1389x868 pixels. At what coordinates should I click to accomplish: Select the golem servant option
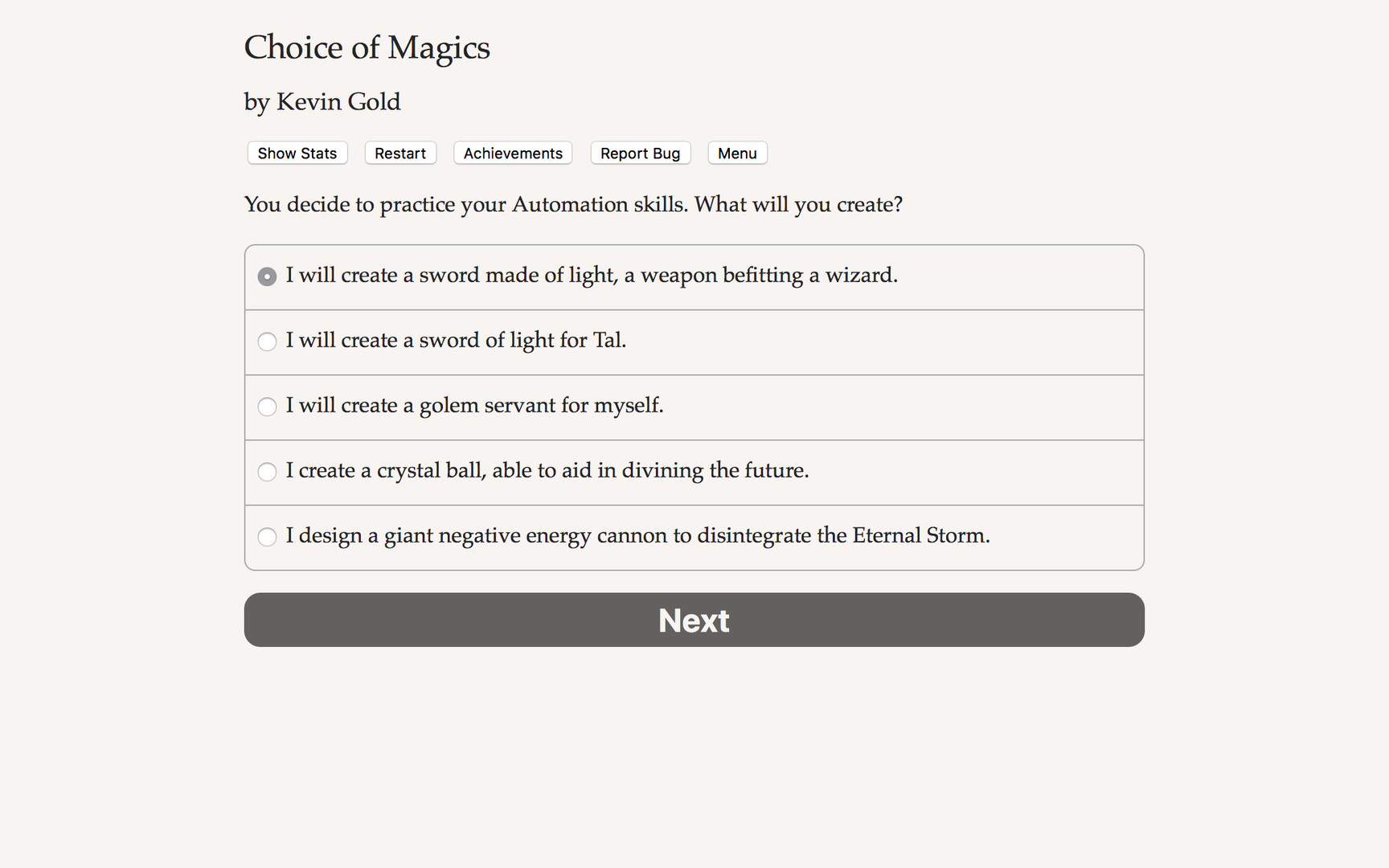click(x=474, y=406)
